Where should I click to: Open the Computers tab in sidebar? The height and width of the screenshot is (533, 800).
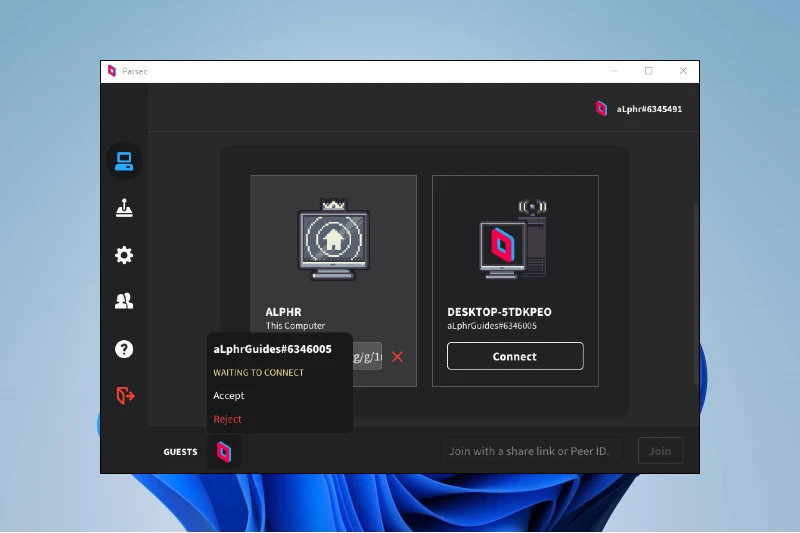(124, 161)
